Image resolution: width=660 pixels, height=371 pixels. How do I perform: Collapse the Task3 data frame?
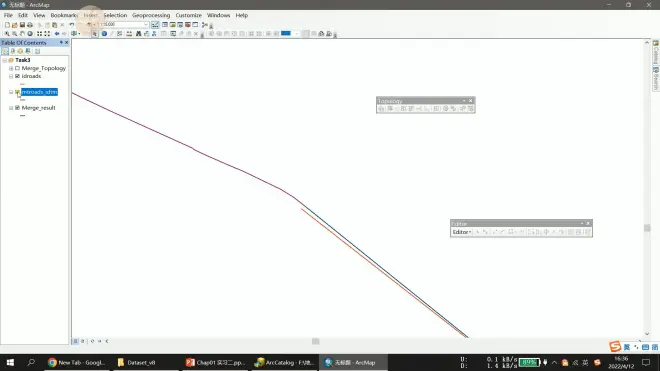pyautogui.click(x=5, y=60)
